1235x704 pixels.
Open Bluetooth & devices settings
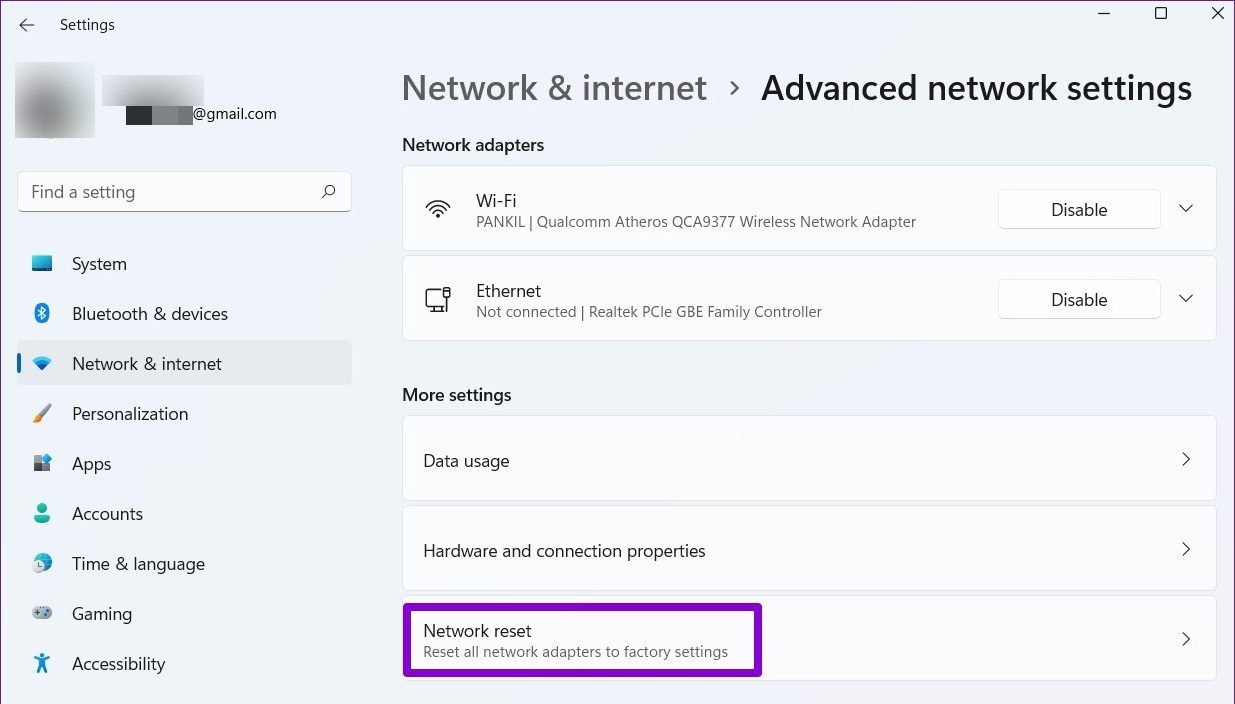pyautogui.click(x=184, y=314)
